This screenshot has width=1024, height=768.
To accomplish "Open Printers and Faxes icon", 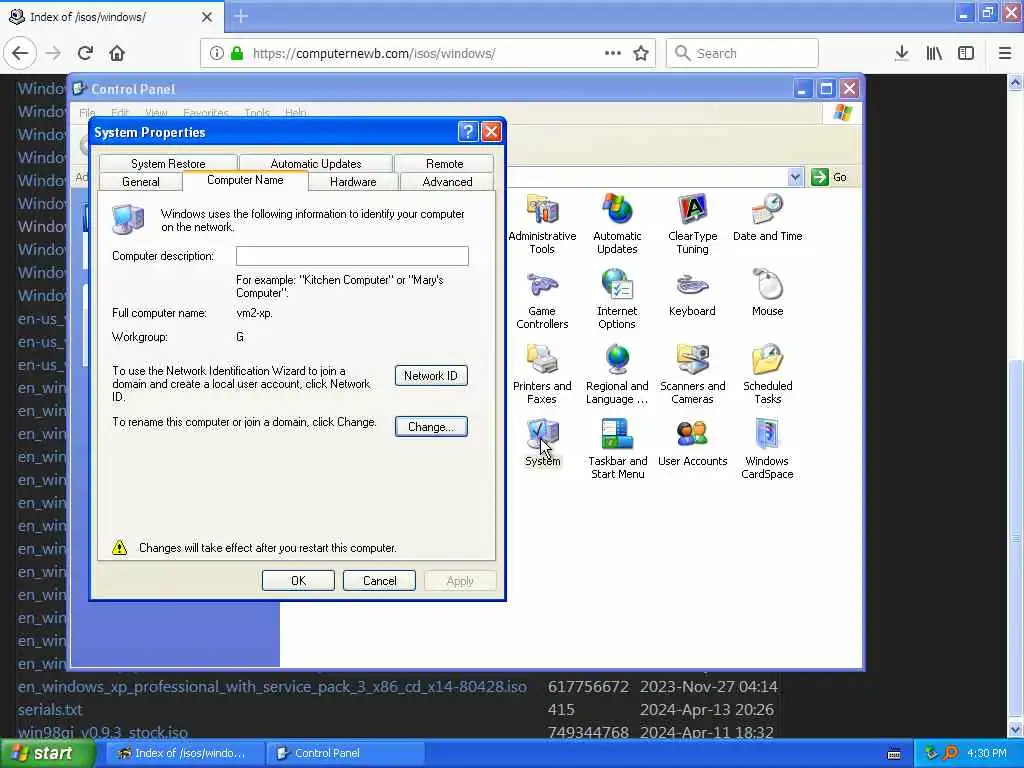I will click(x=542, y=374).
